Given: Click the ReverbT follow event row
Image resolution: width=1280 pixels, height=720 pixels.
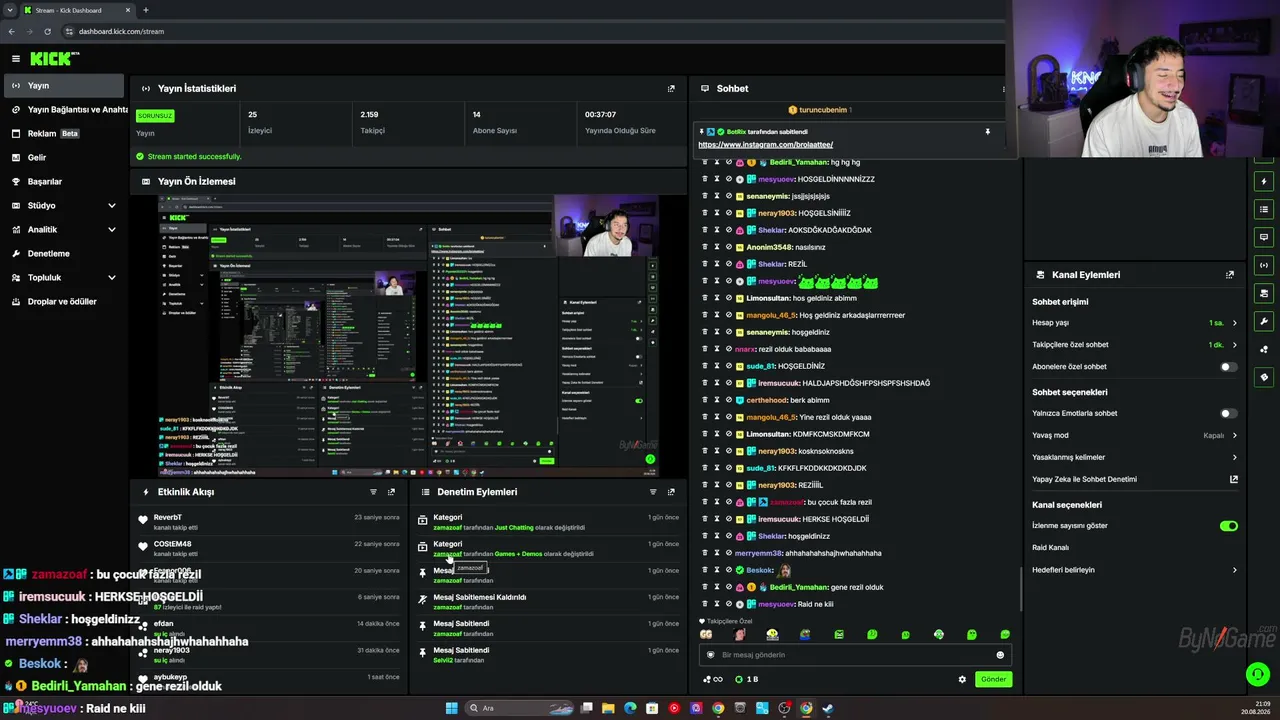Looking at the screenshot, I should 270,522.
